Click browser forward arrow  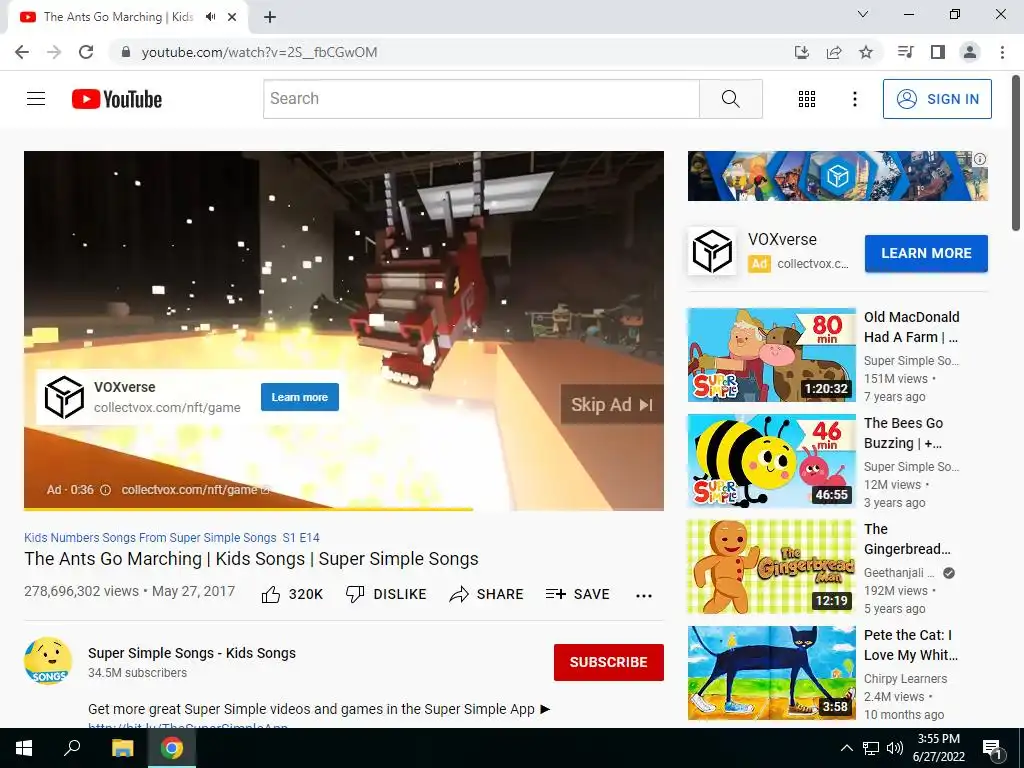tap(54, 52)
